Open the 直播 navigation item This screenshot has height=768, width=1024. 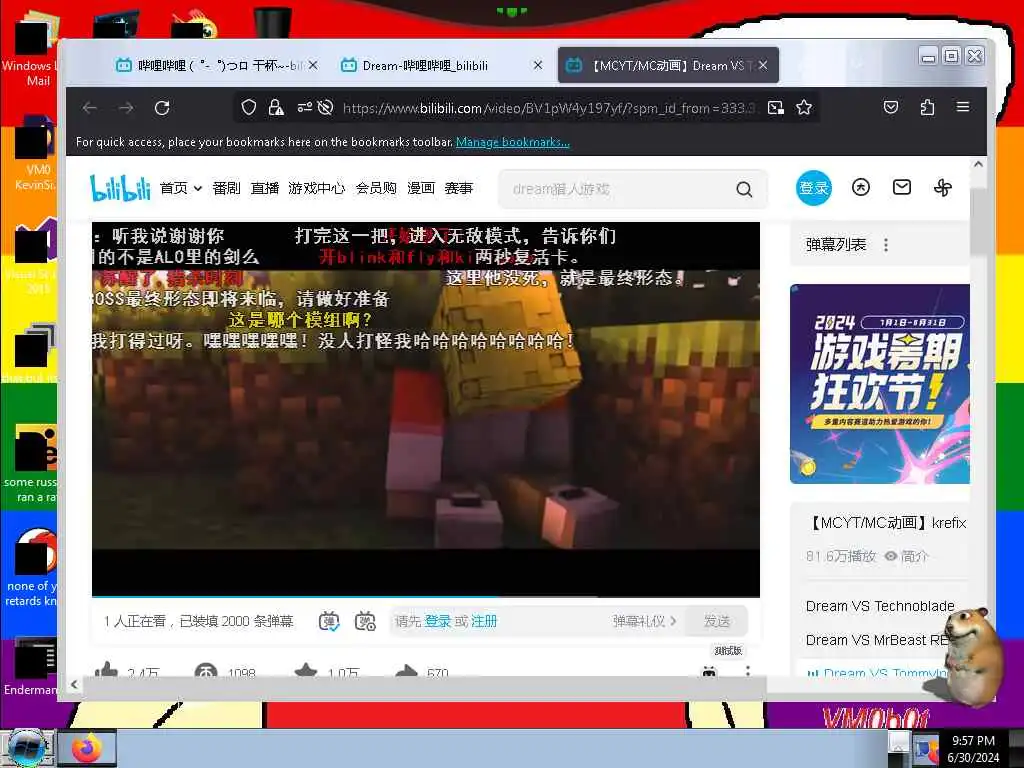264,188
